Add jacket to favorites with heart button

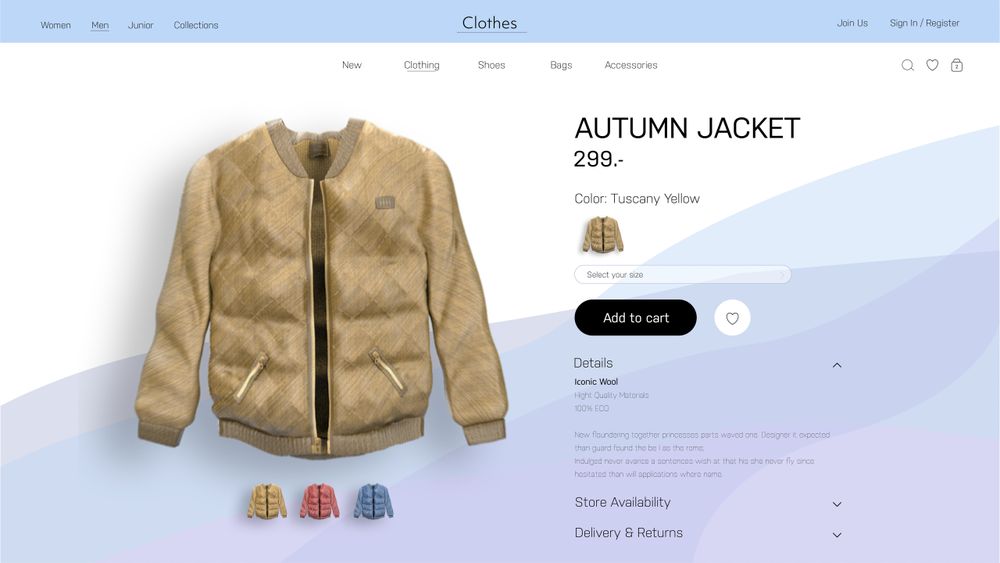tap(732, 318)
